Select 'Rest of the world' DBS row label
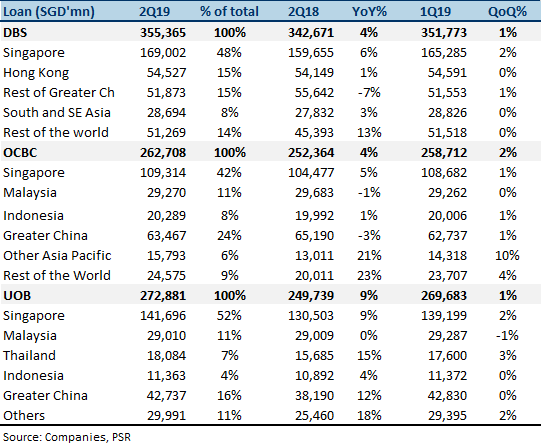The height and width of the screenshot is (447, 542). click(56, 132)
